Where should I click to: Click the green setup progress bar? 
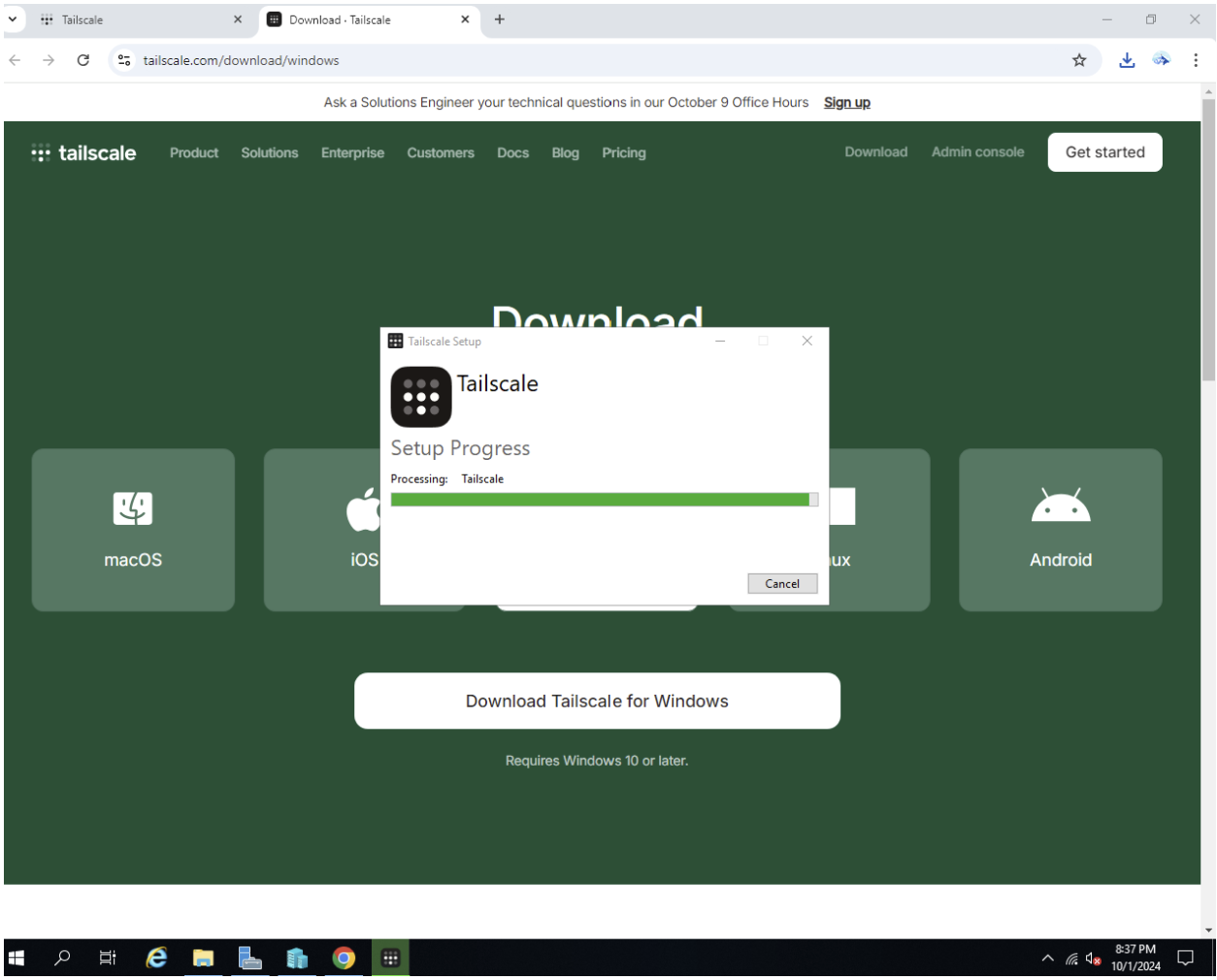605,500
